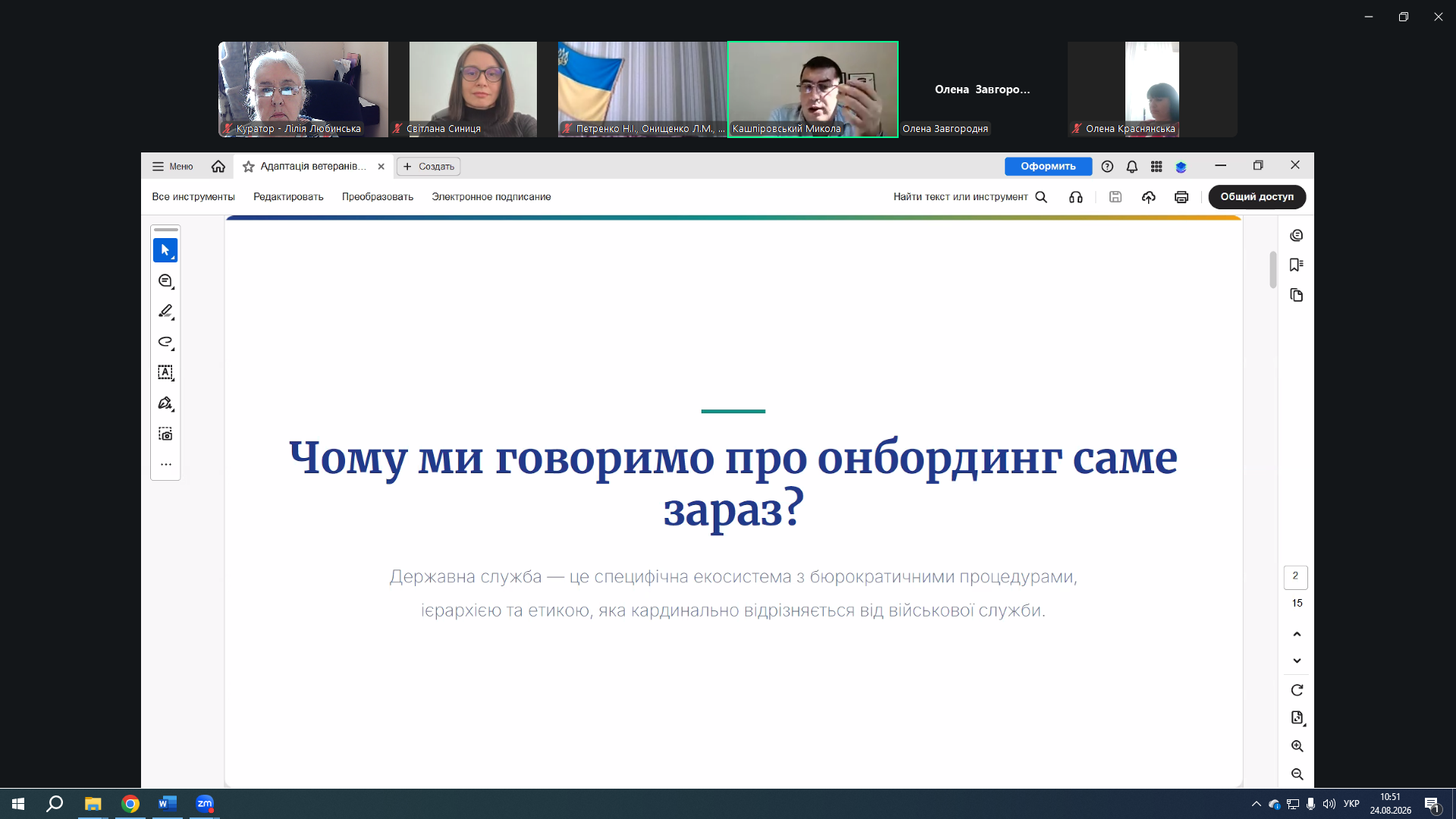This screenshot has width=1456, height=819.
Task: Star the Адаптація ветеранів document
Action: pos(248,167)
